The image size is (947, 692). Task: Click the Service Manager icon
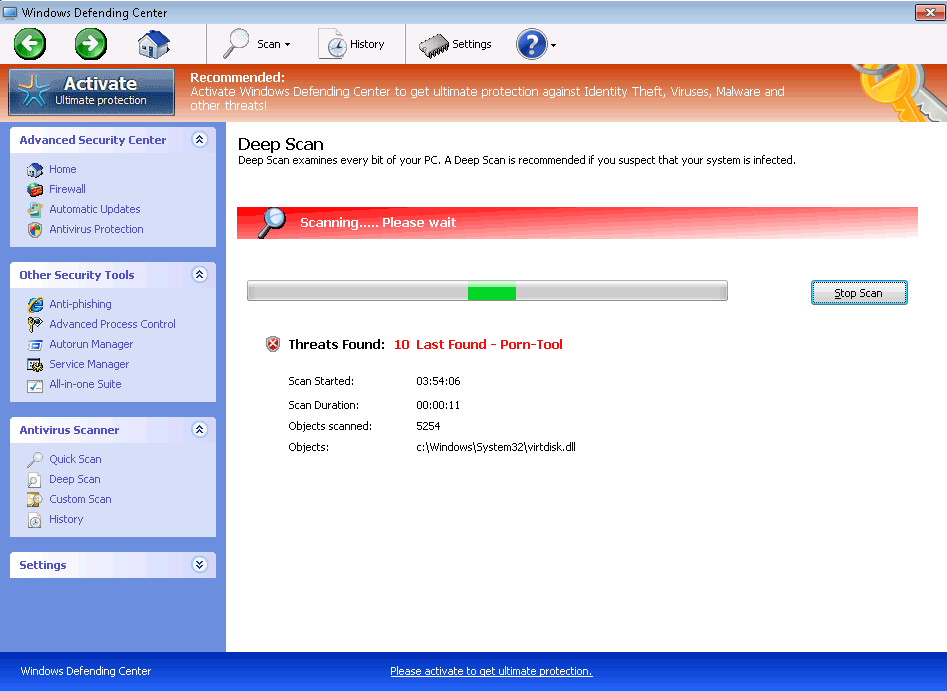click(x=35, y=364)
